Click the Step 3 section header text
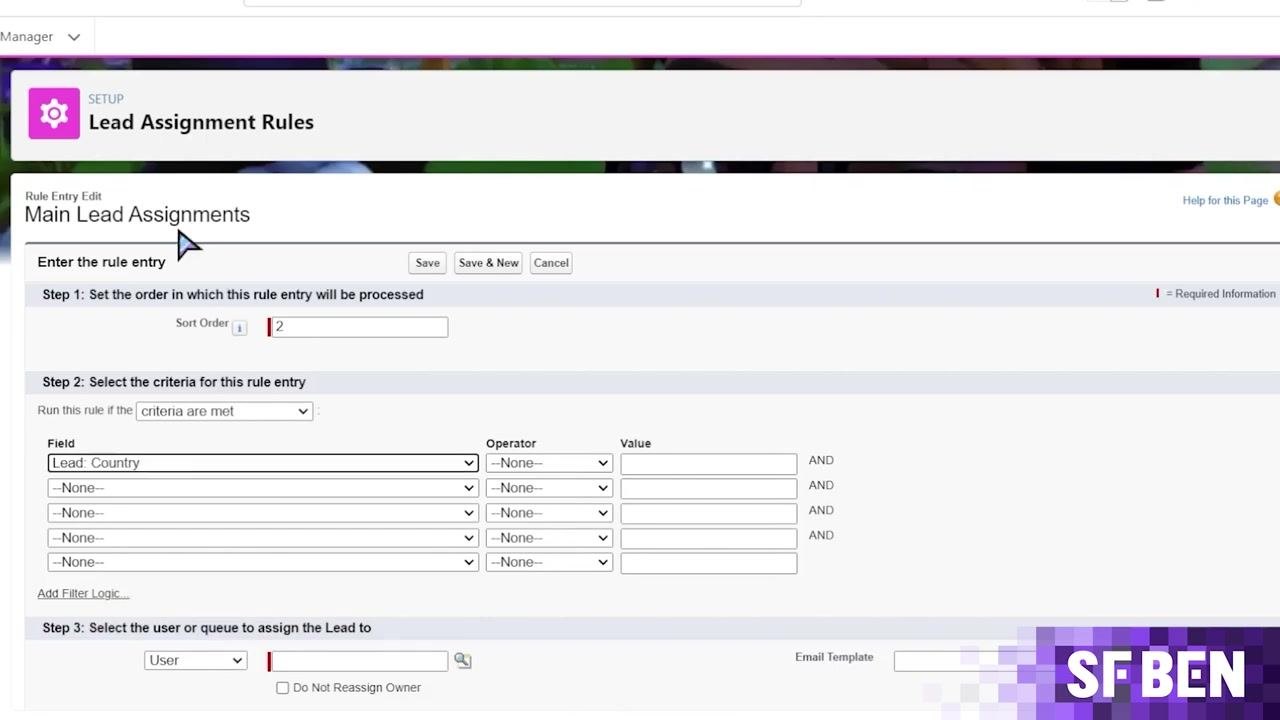 pos(207,628)
